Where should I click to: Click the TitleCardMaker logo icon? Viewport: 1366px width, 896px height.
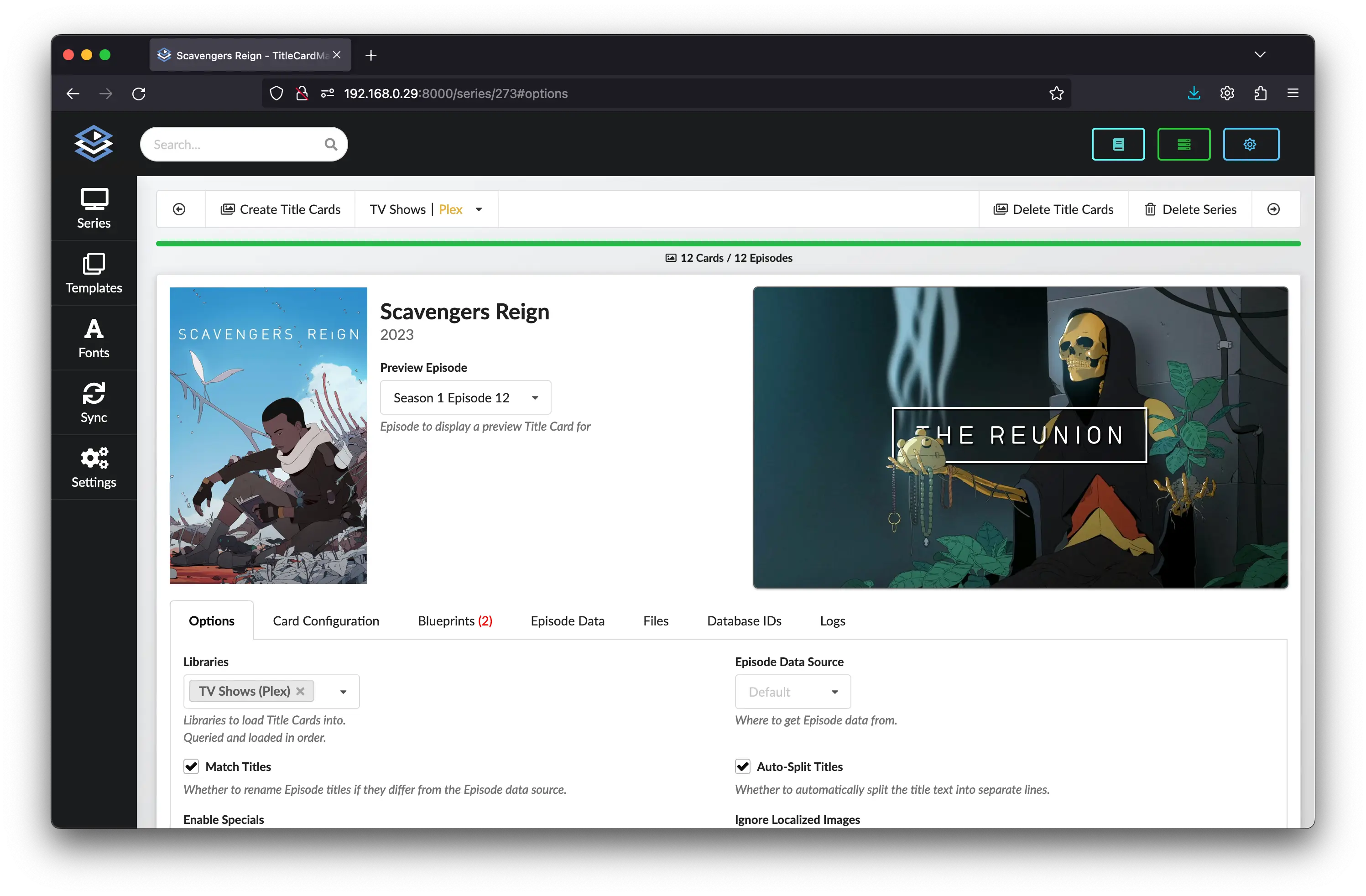pyautogui.click(x=94, y=144)
